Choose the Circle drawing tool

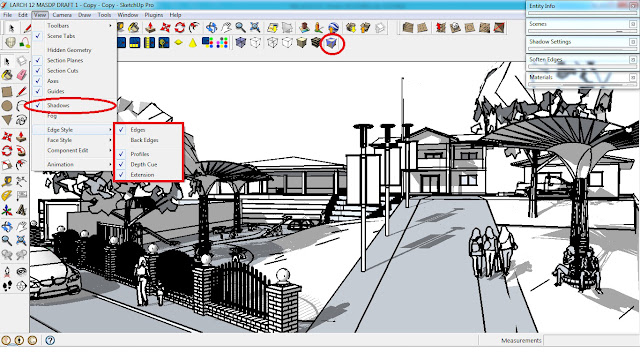[7, 106]
